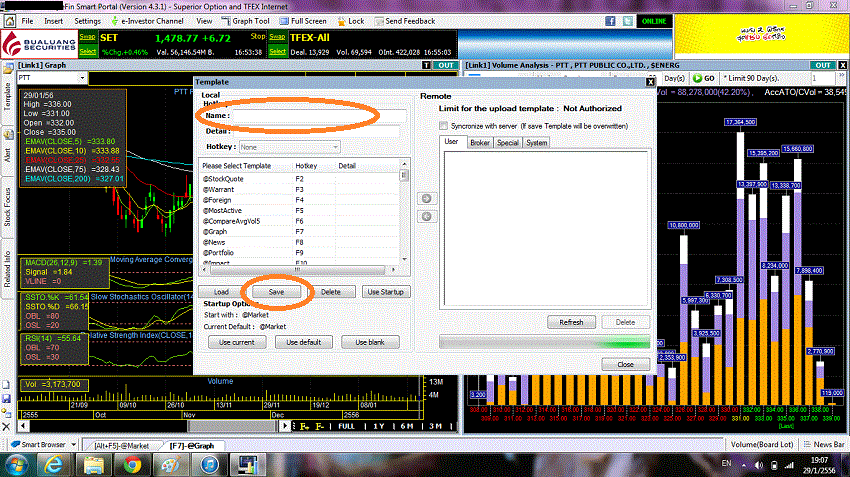Open the File menu
The height and width of the screenshot is (477, 850).
click(27, 21)
